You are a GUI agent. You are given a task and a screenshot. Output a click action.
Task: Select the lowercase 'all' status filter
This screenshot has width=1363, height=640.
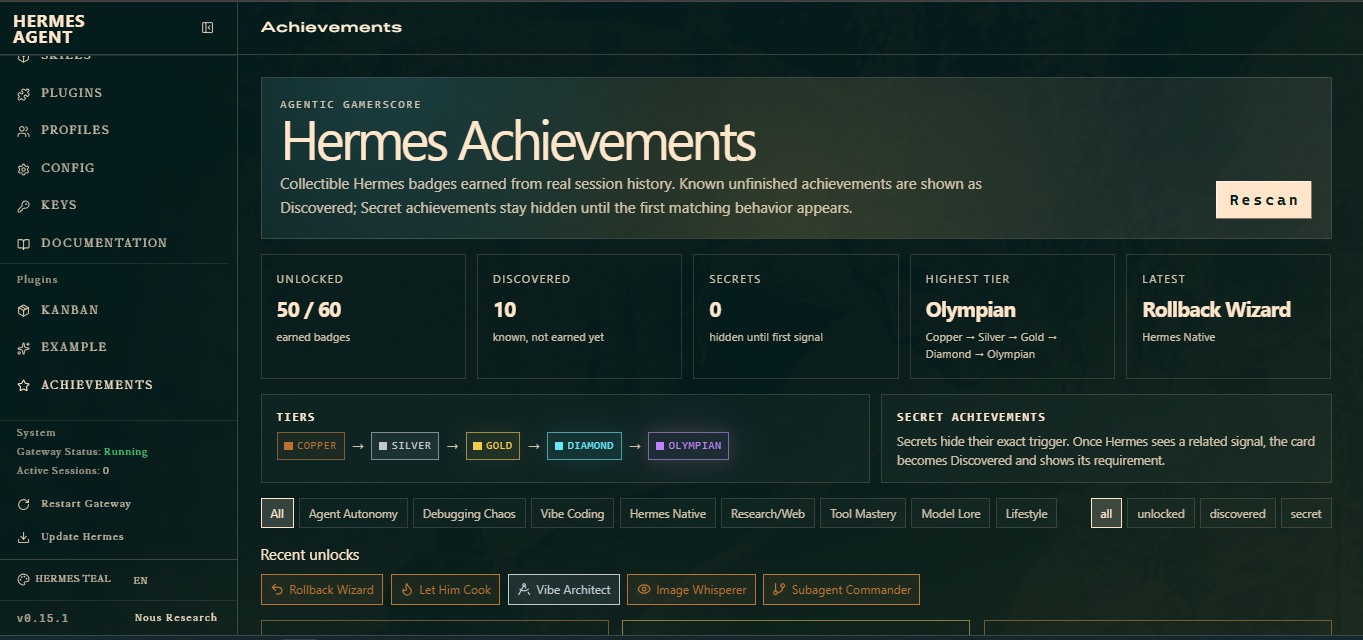(1106, 514)
